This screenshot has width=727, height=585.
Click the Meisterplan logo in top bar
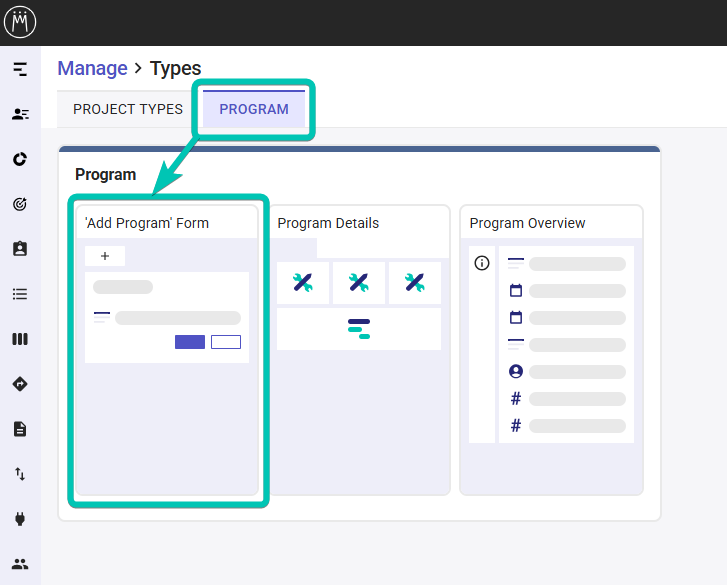(20, 22)
